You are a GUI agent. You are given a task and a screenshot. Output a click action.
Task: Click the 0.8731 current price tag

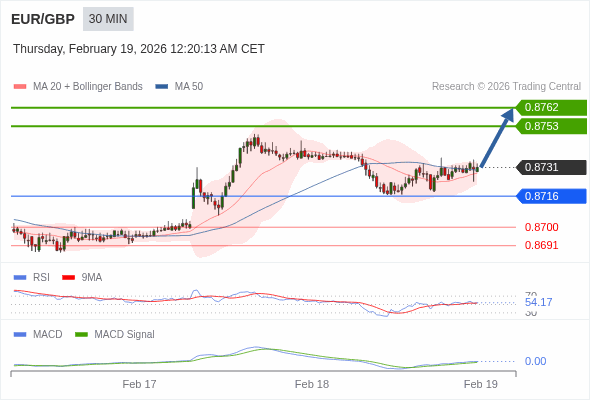pyautogui.click(x=551, y=167)
